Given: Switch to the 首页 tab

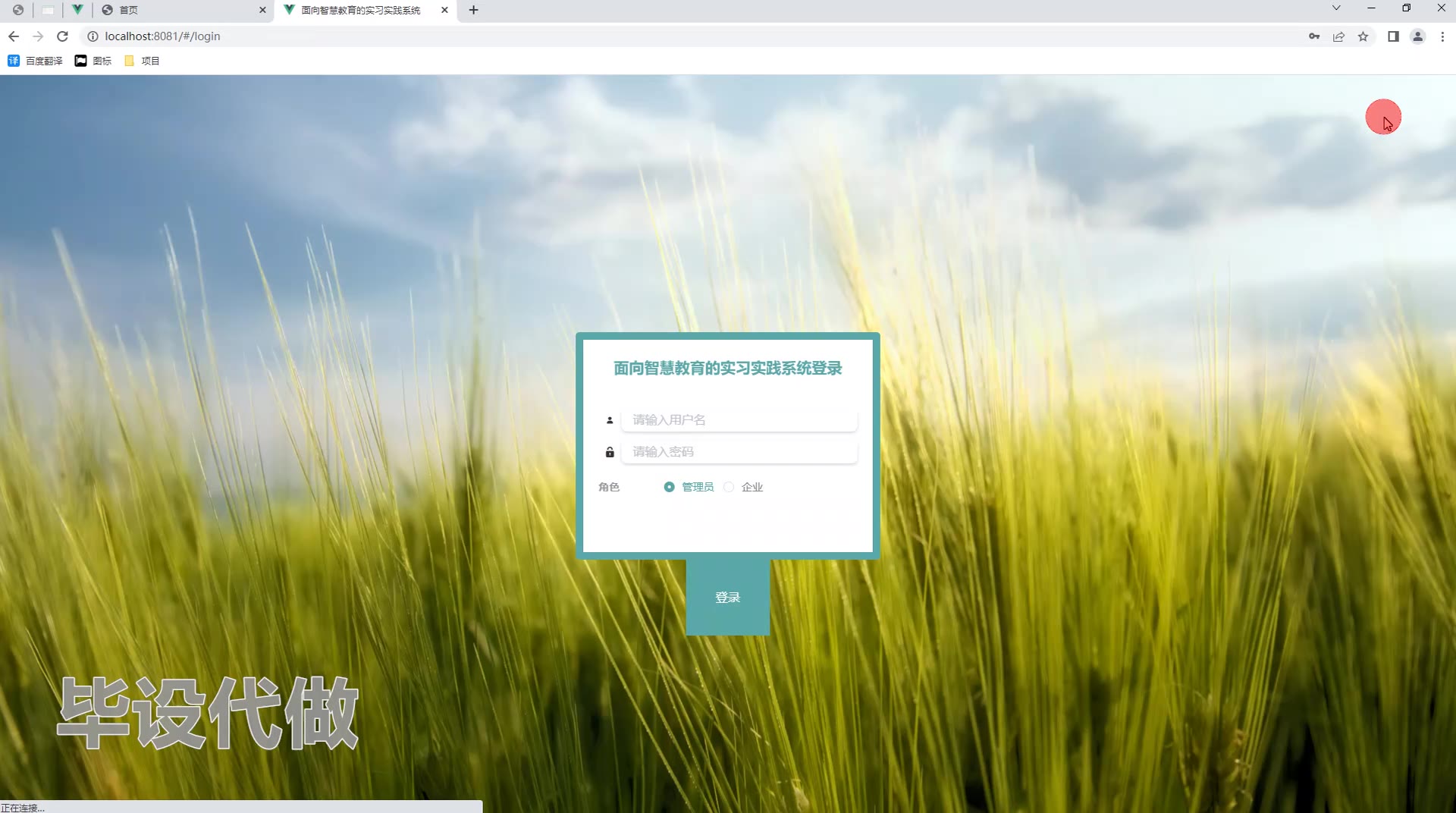Looking at the screenshot, I should (x=184, y=10).
